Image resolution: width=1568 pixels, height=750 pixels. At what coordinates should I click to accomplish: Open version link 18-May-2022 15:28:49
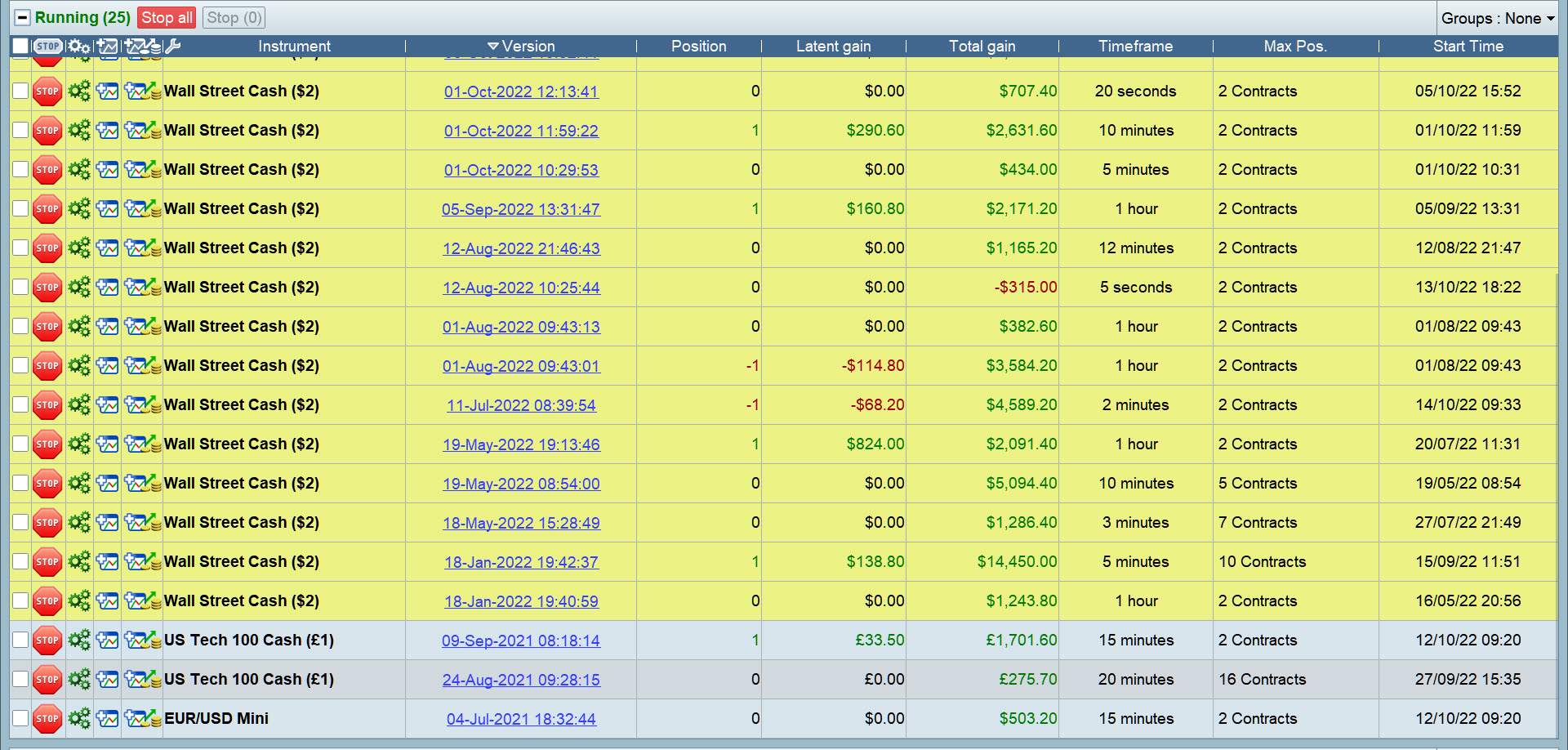tap(521, 523)
